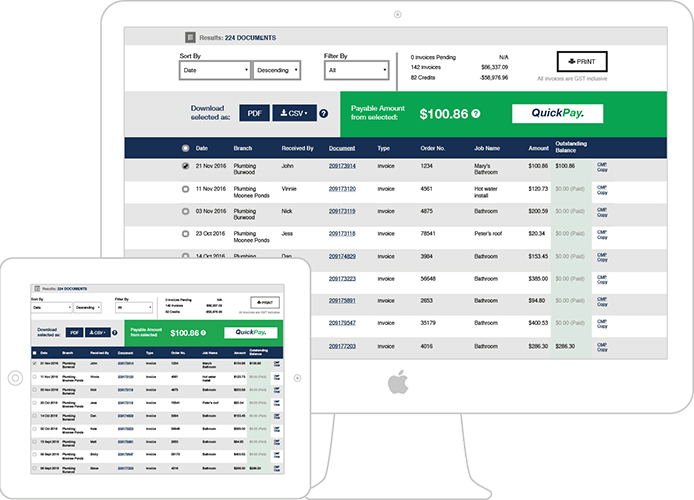The height and width of the screenshot is (500, 694).
Task: Click the CMP Copy icon for invoice 209173119
Action: 602,214
